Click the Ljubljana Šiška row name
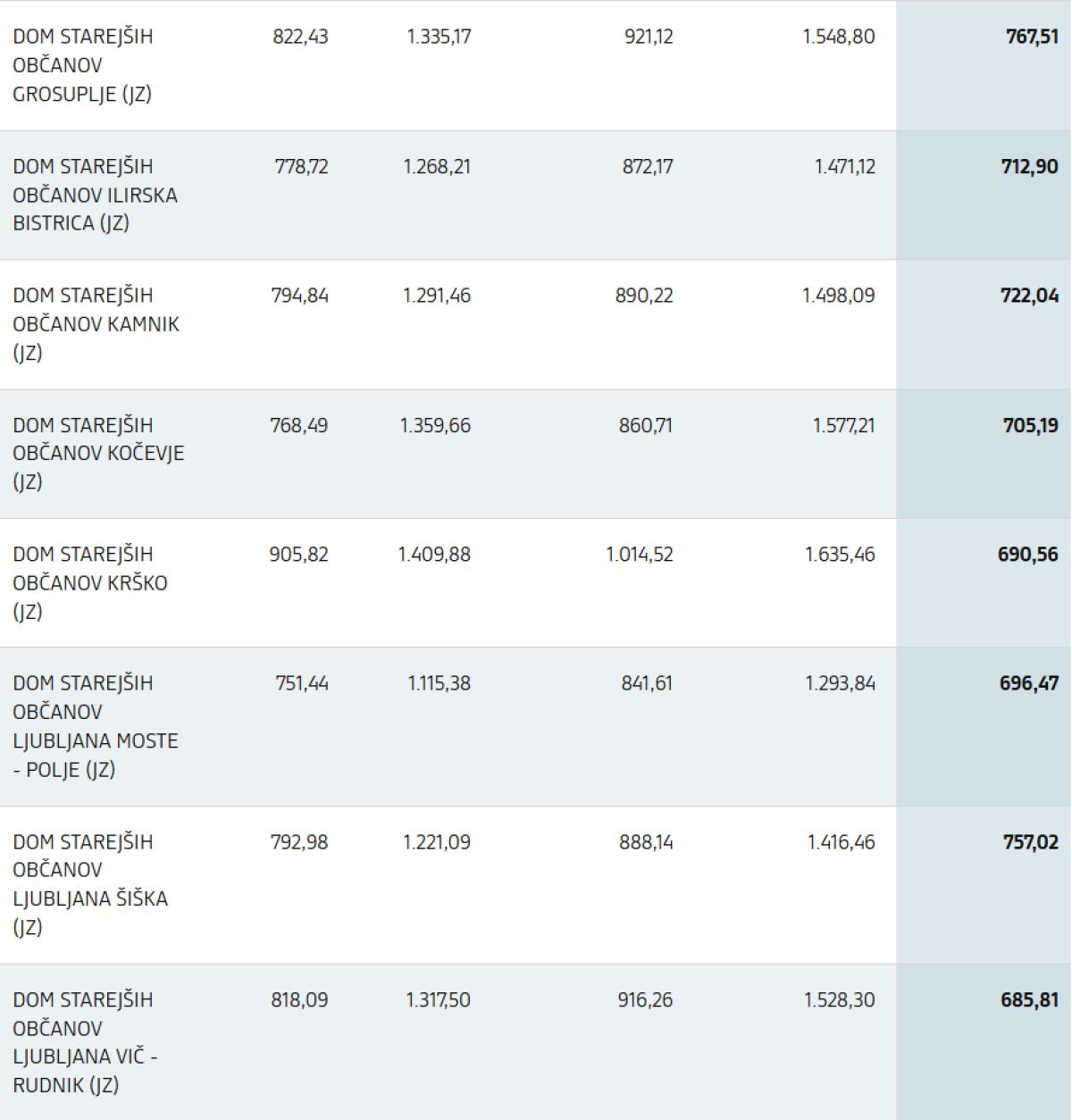The height and width of the screenshot is (1120, 1072). point(90,884)
